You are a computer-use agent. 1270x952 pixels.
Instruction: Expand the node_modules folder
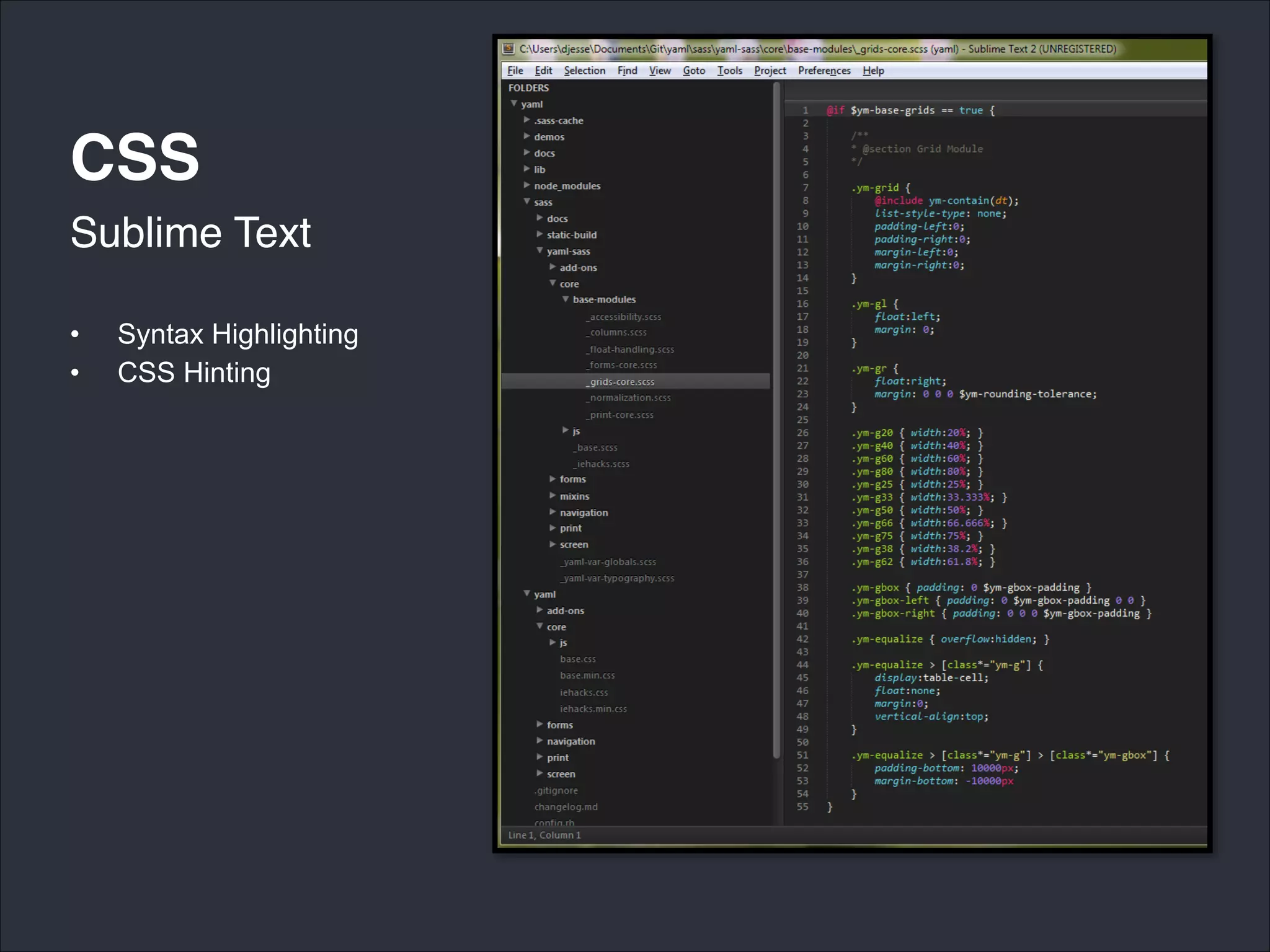click(x=526, y=185)
